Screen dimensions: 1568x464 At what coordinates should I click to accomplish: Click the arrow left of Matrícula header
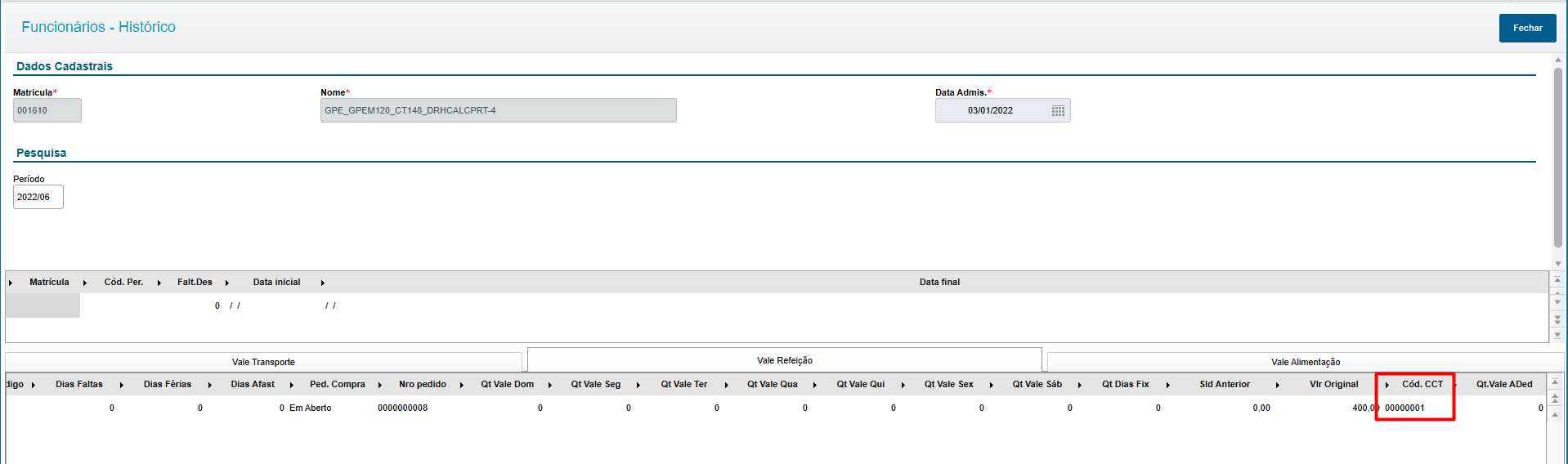pos(11,283)
